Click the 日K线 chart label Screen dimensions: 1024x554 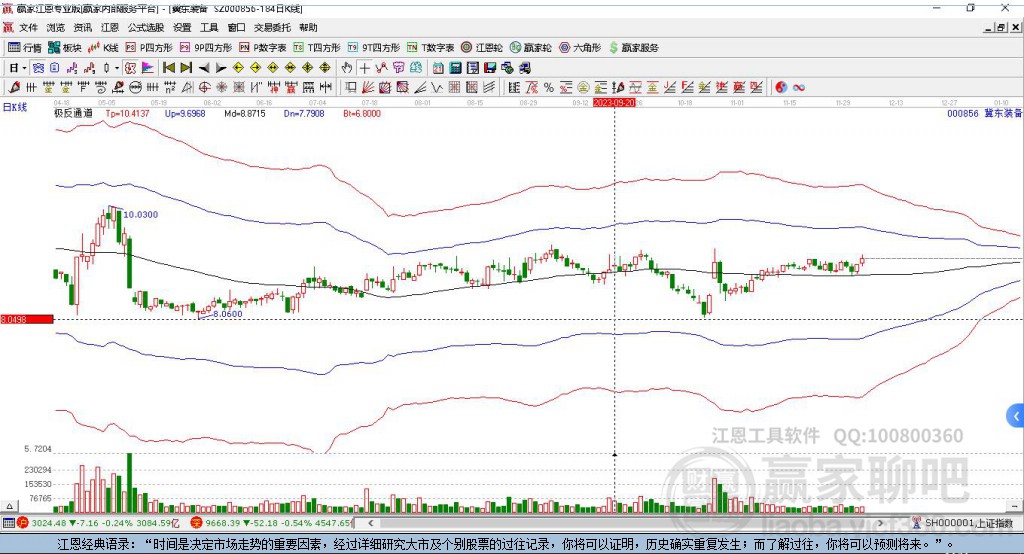pyautogui.click(x=15, y=107)
